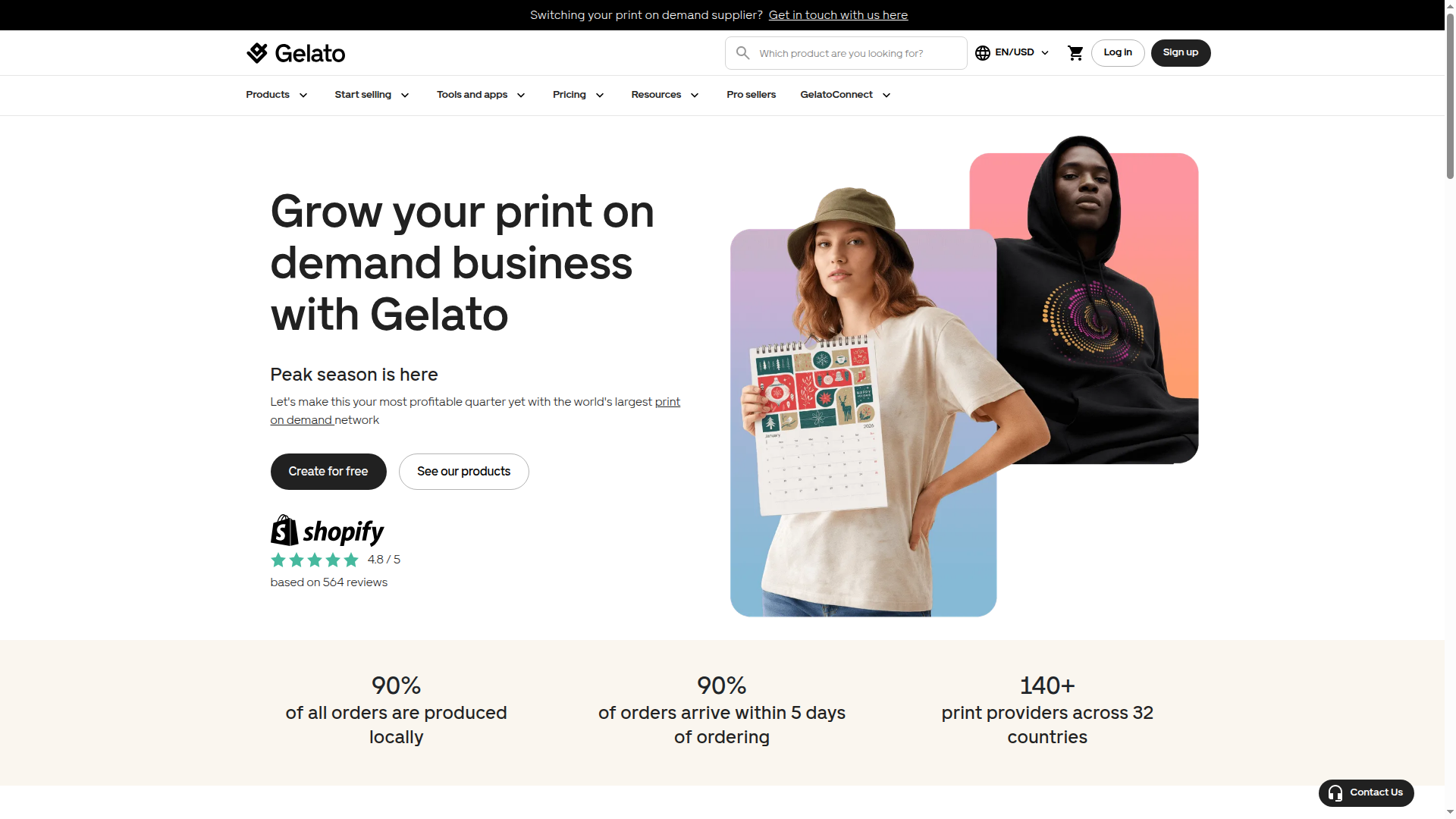
Task: Click the Gelato logo
Action: tap(296, 53)
